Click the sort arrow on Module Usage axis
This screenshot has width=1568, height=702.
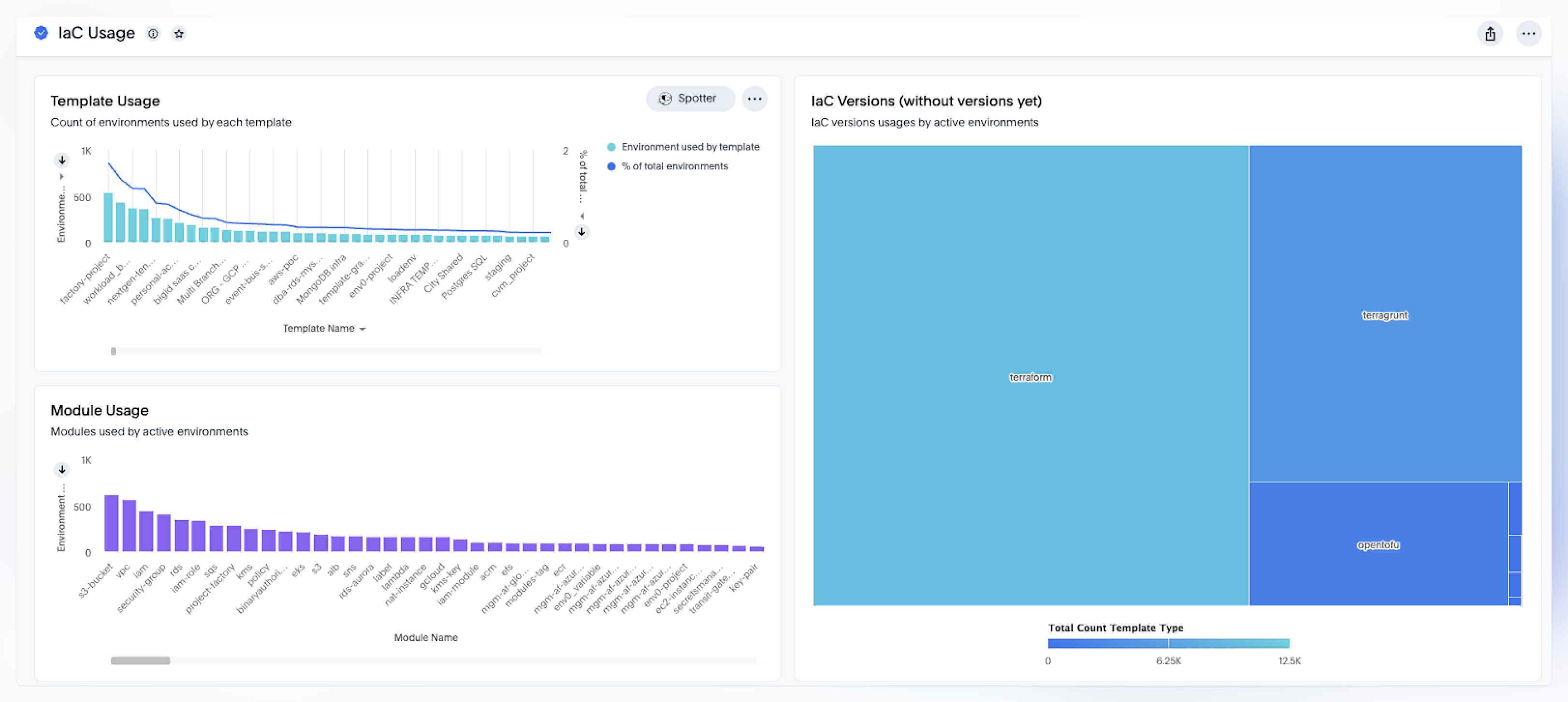(61, 469)
